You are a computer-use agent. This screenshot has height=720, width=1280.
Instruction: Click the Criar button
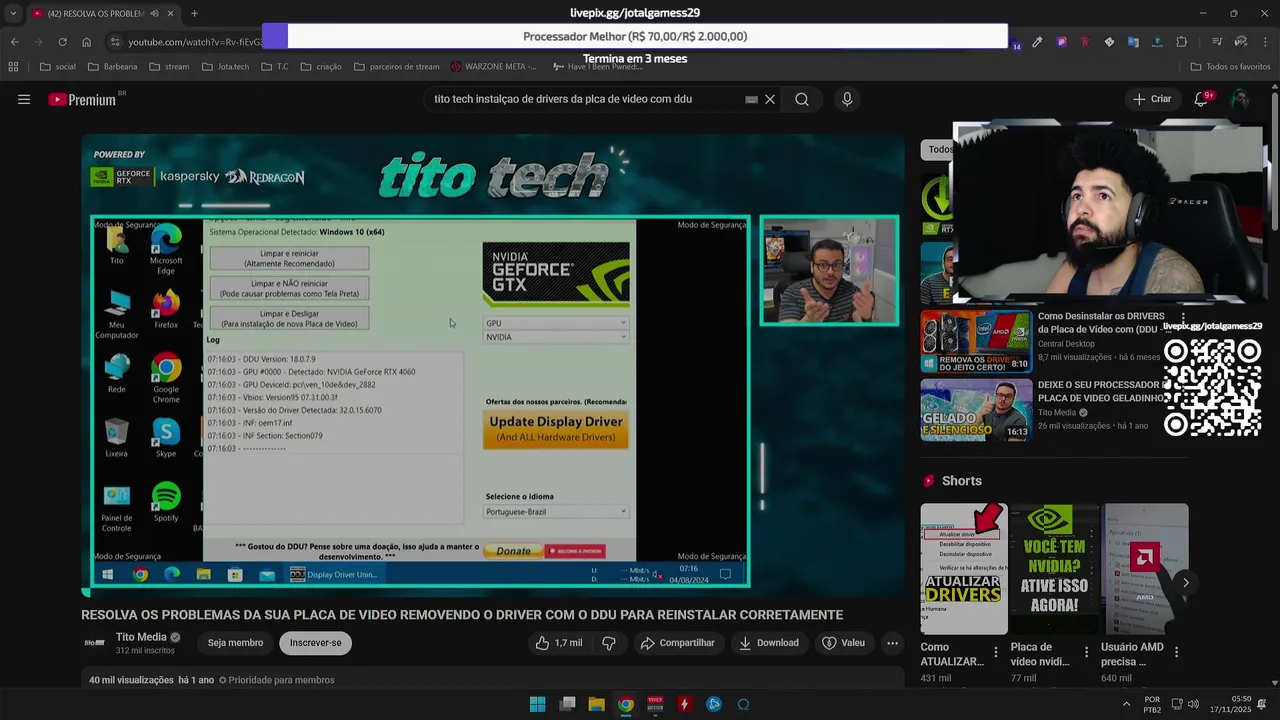point(1151,99)
